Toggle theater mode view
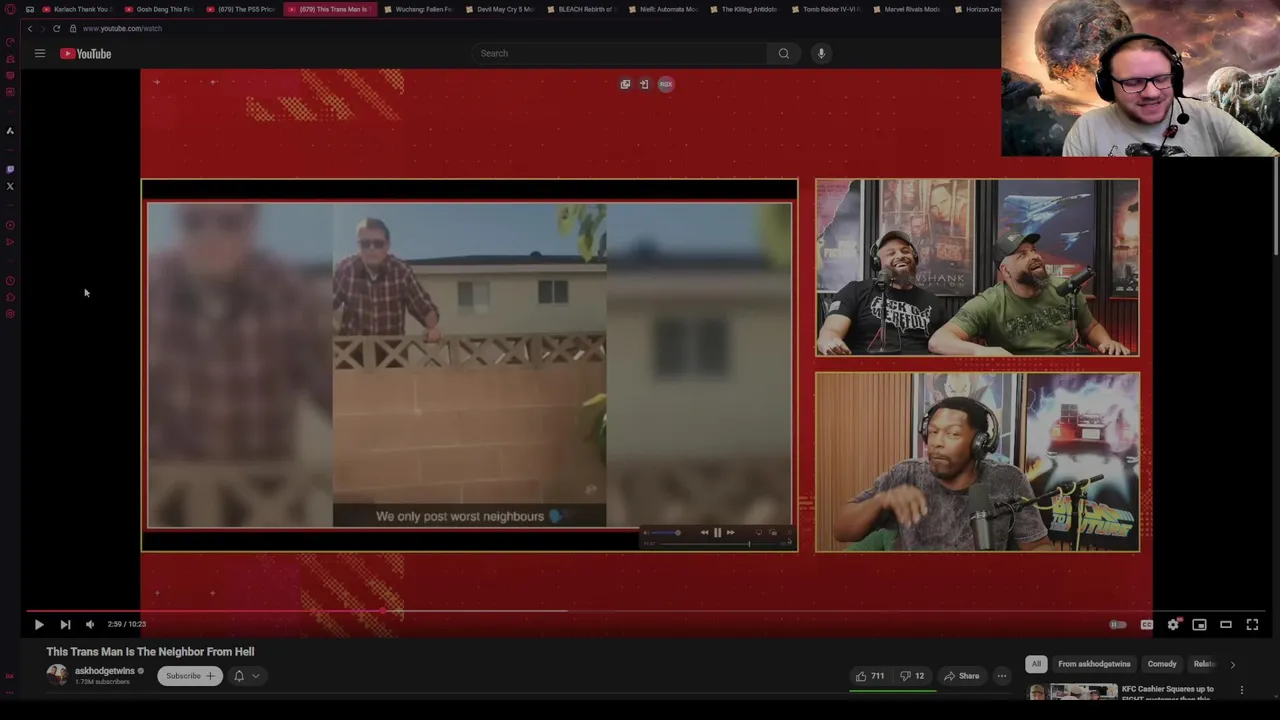The height and width of the screenshot is (720, 1280). click(x=1226, y=624)
